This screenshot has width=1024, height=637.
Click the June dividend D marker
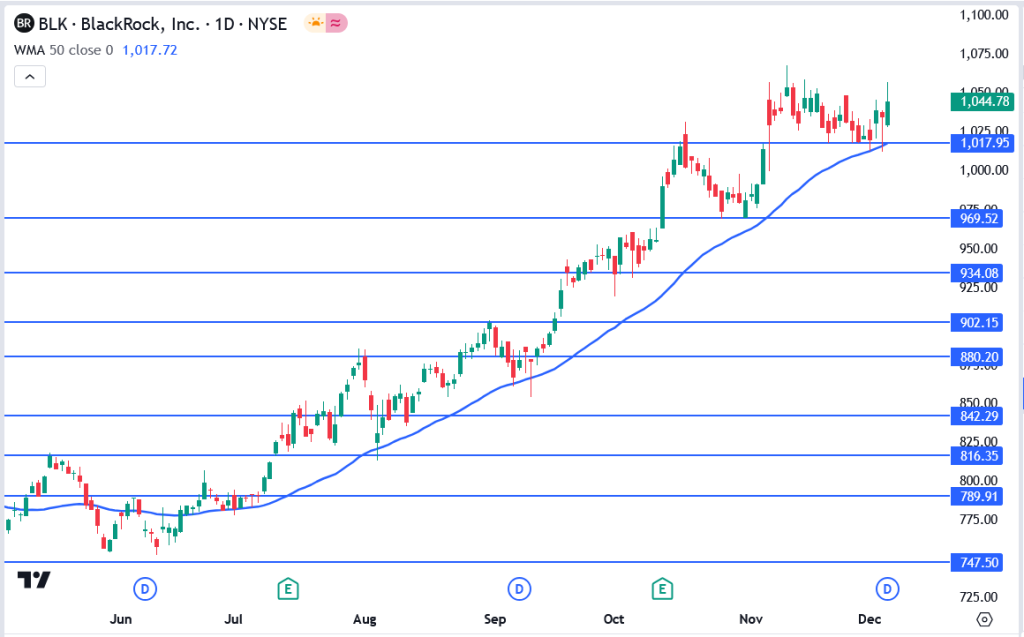tap(146, 588)
